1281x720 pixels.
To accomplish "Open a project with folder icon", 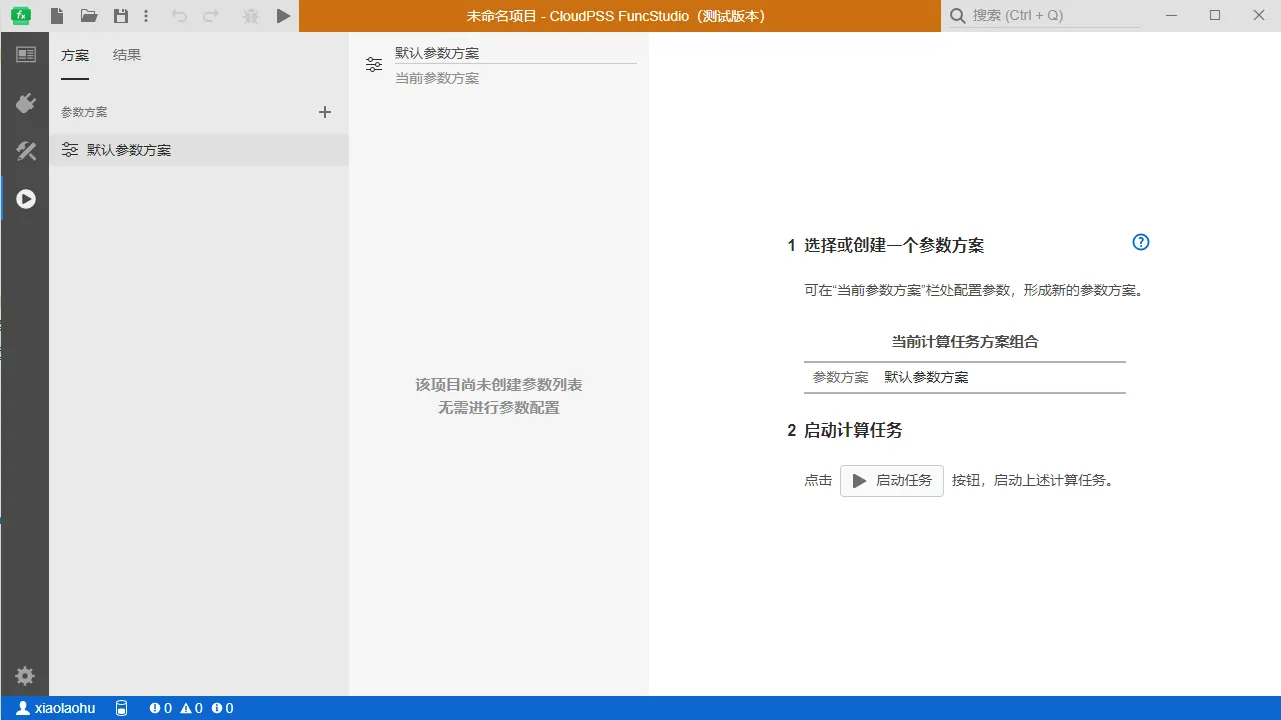I will pos(89,16).
